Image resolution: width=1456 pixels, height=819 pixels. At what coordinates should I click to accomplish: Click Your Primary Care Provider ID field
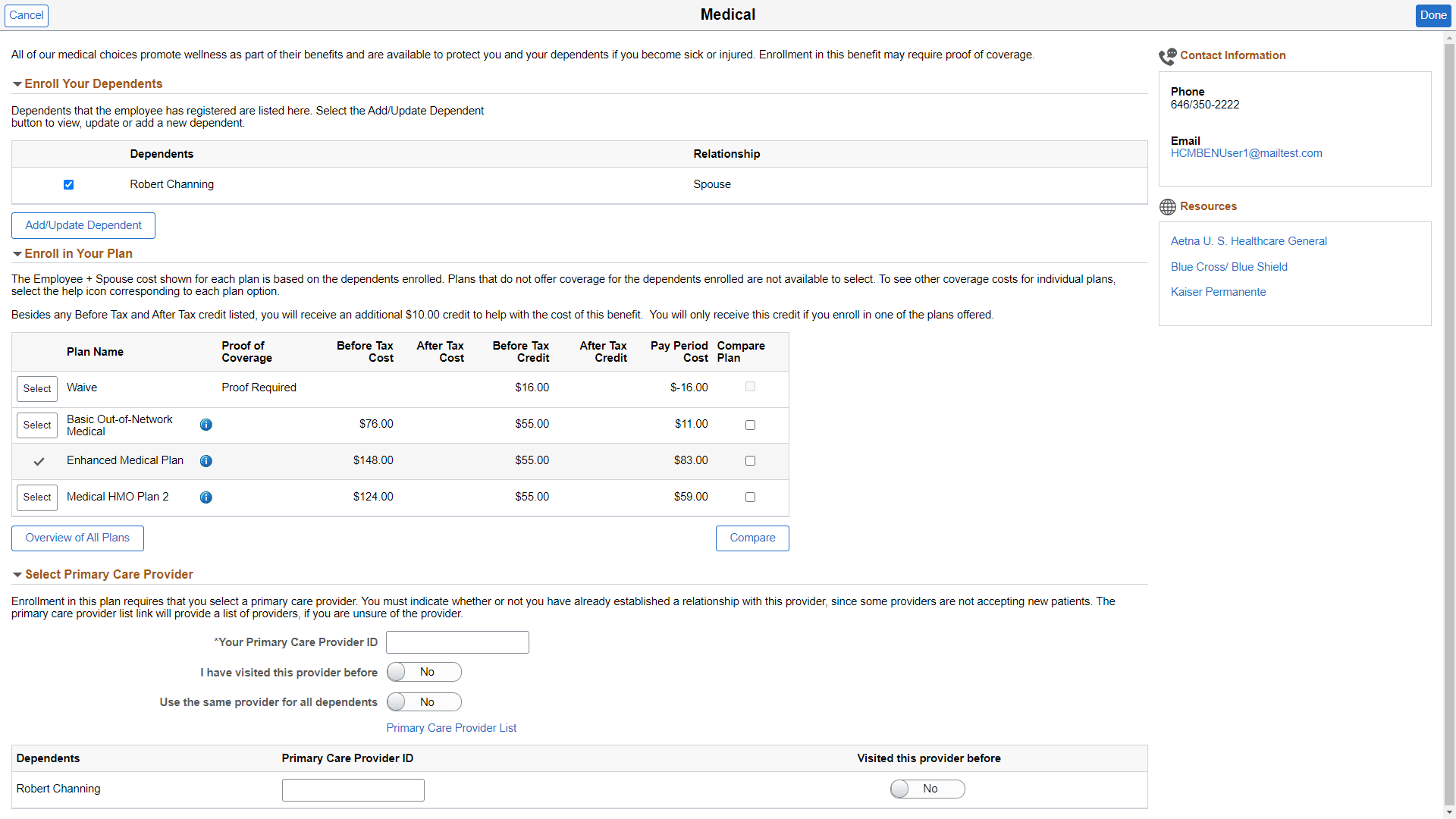pos(457,642)
